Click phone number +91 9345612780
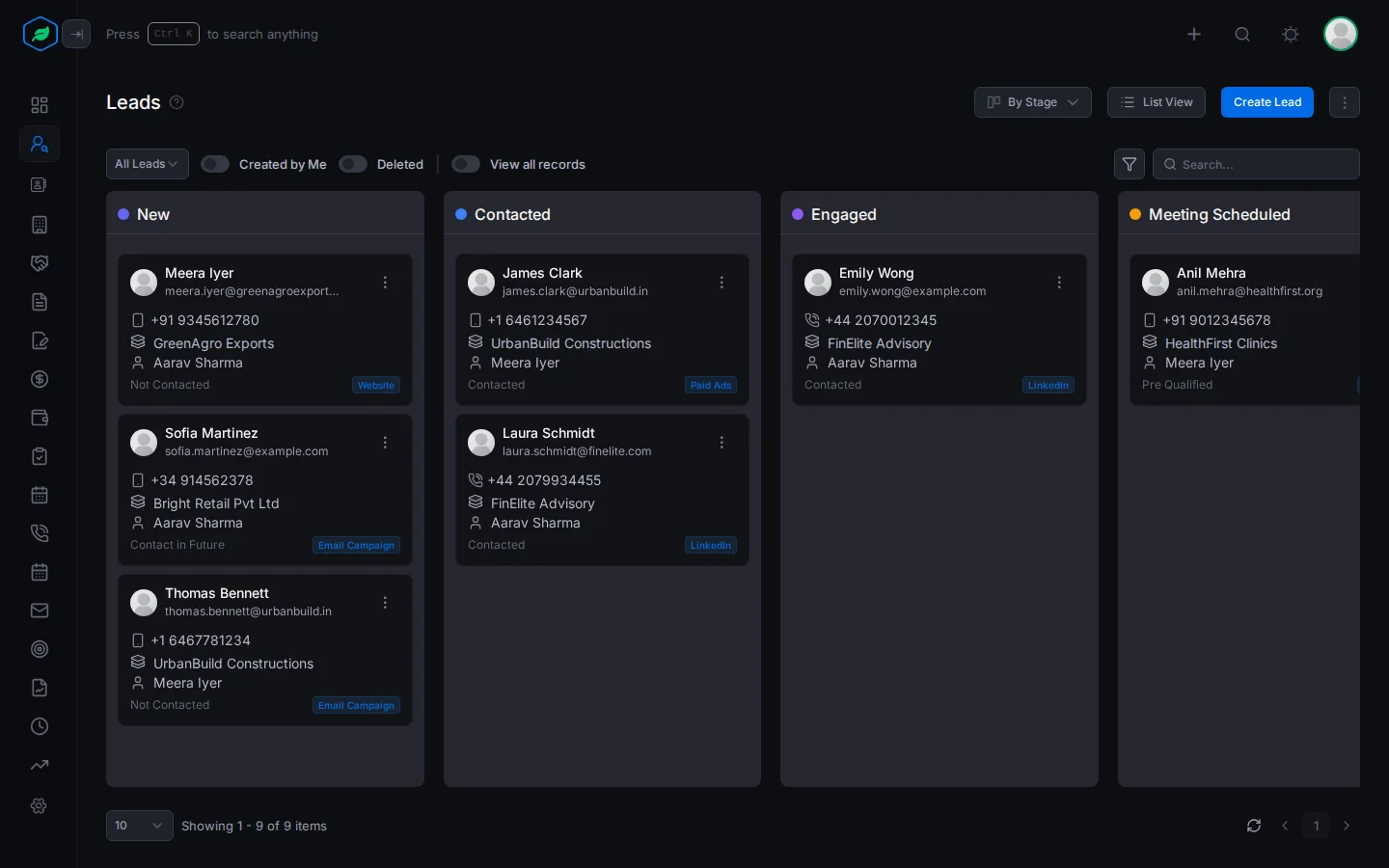Screen dimensions: 1389x868 point(205,320)
